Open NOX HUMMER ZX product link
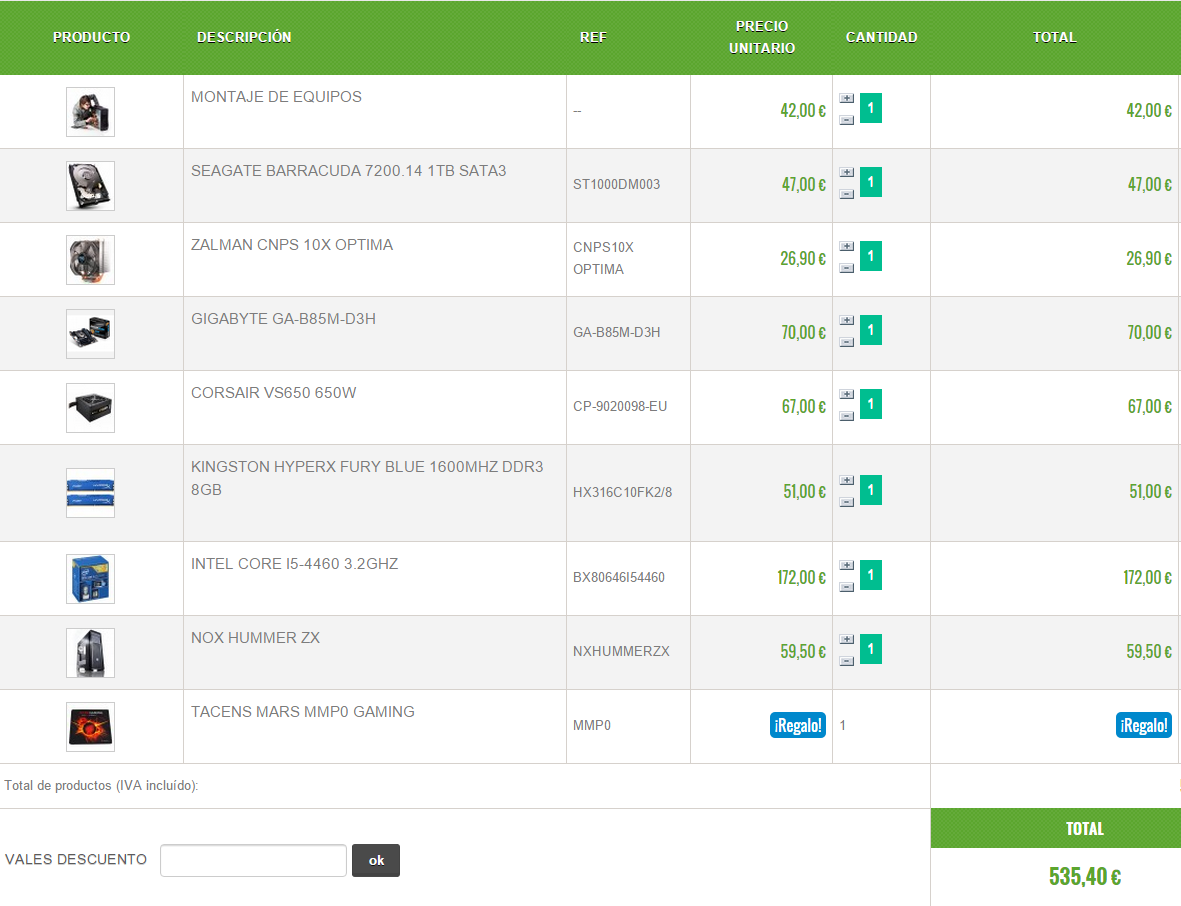 pos(255,637)
